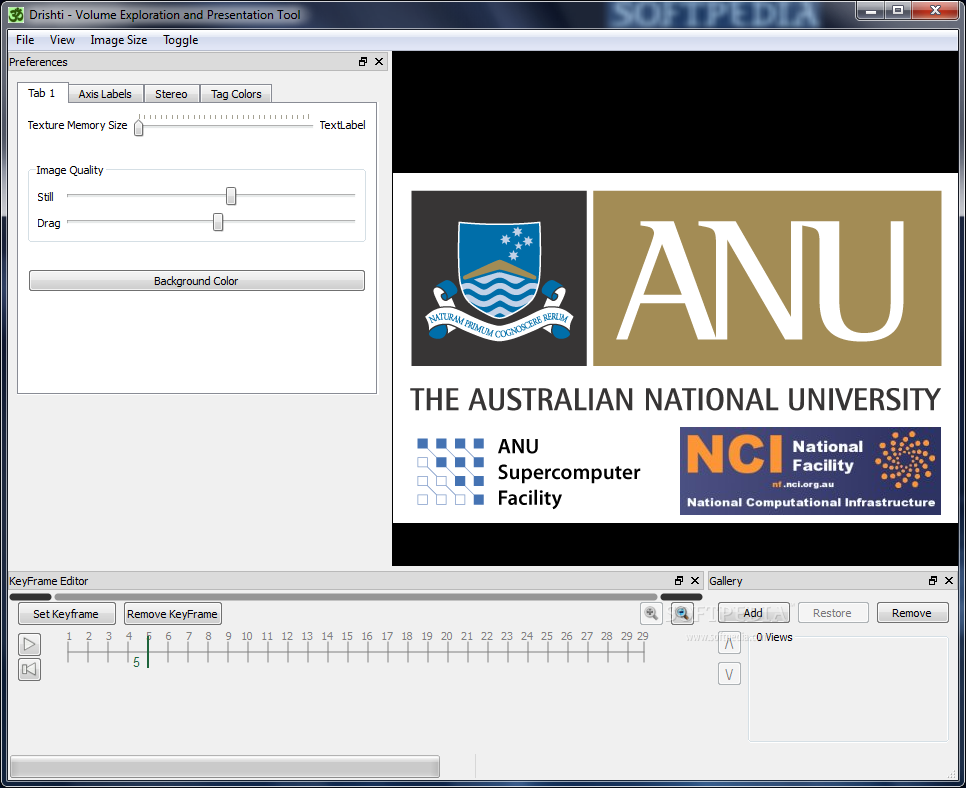Open the Toggle menu
This screenshot has height=788, width=966.
[181, 40]
